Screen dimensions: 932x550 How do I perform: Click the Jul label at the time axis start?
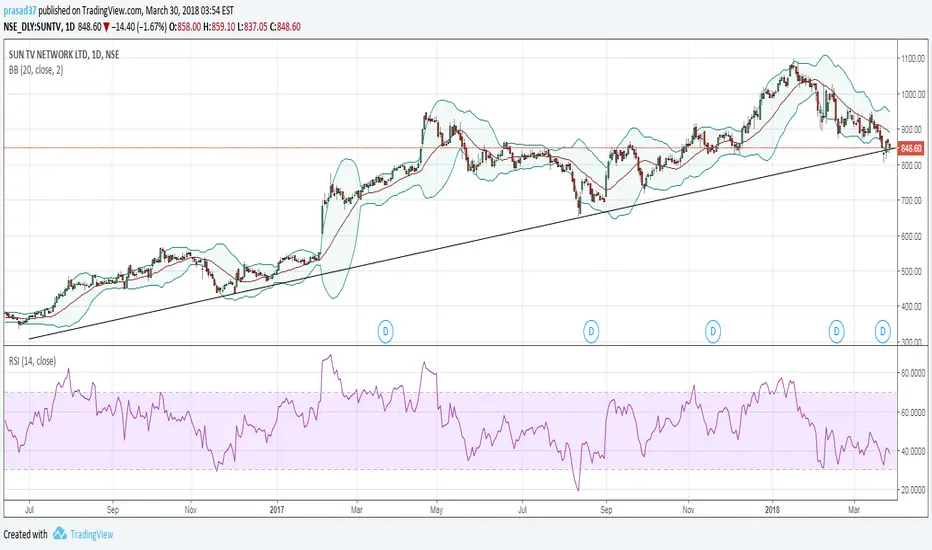(29, 510)
